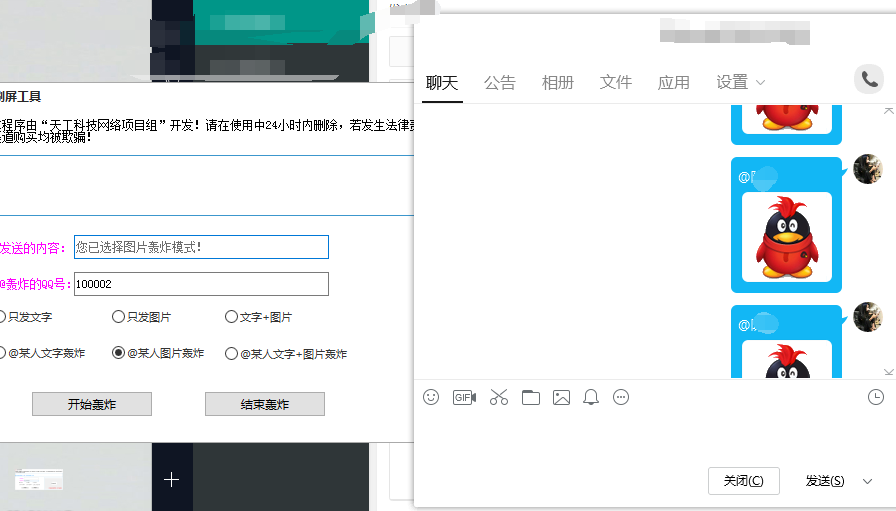Click the 开始轰炸 button
The height and width of the screenshot is (511, 896).
click(x=92, y=404)
